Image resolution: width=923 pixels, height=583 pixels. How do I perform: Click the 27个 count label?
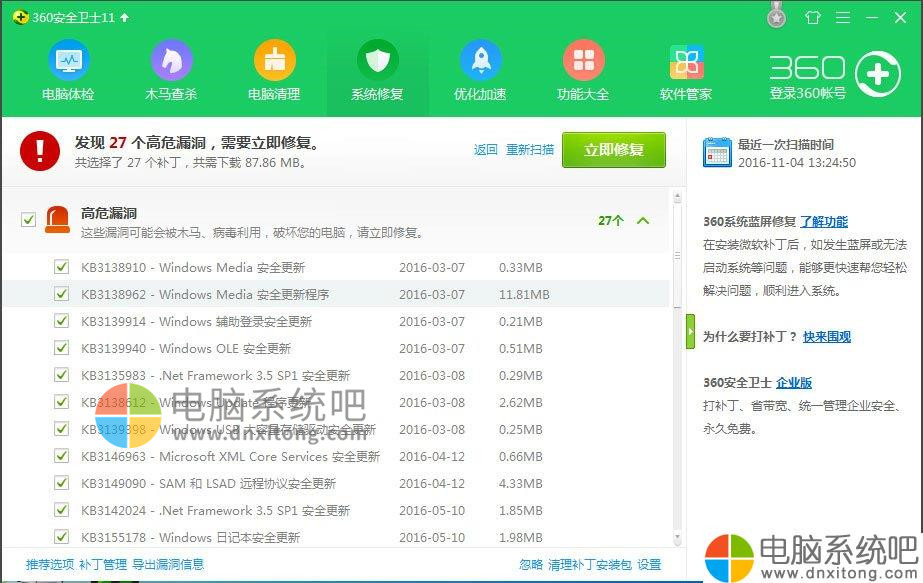[x=611, y=221]
